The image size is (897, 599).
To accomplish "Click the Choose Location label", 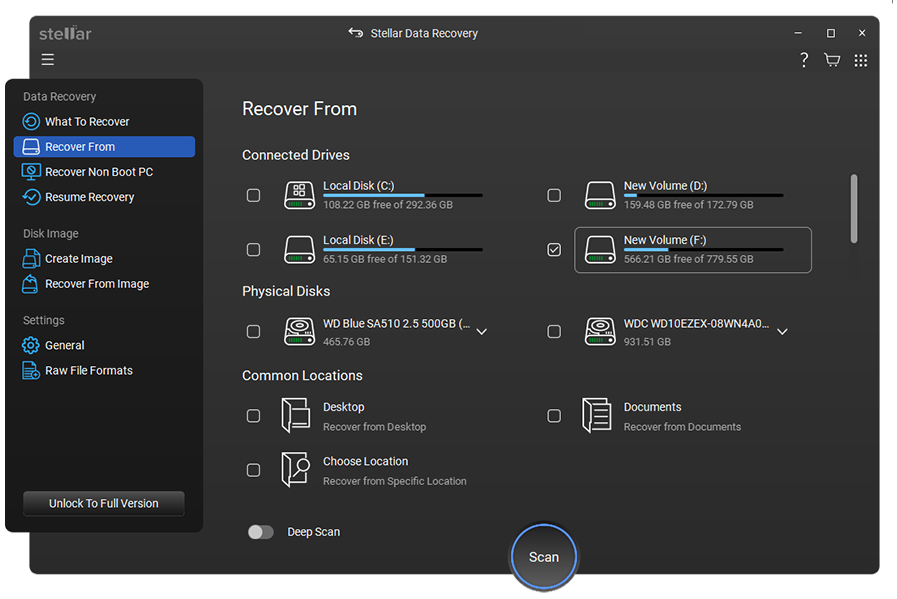I will tap(366, 461).
